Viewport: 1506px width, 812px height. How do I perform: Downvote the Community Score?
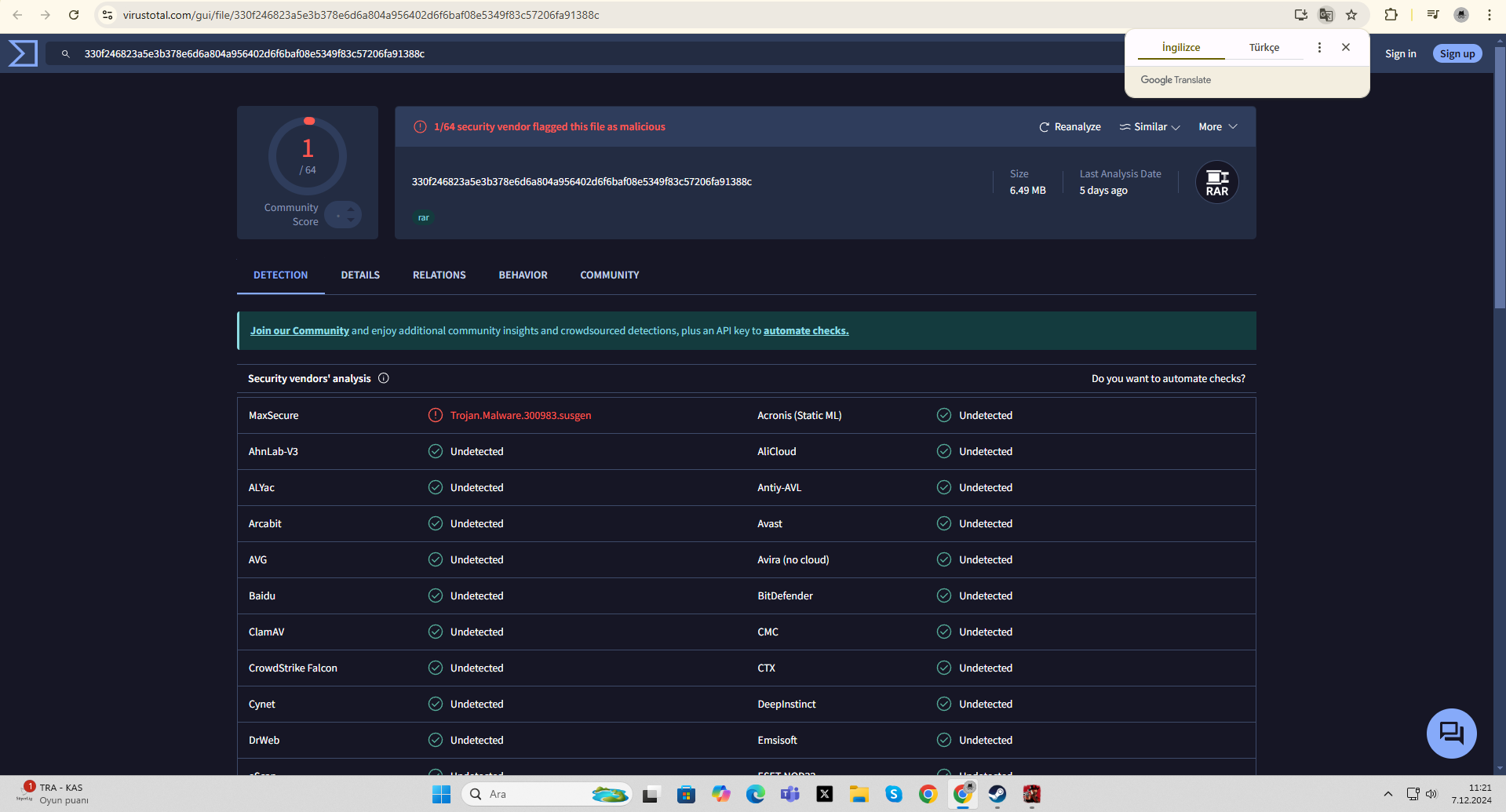pos(351,220)
